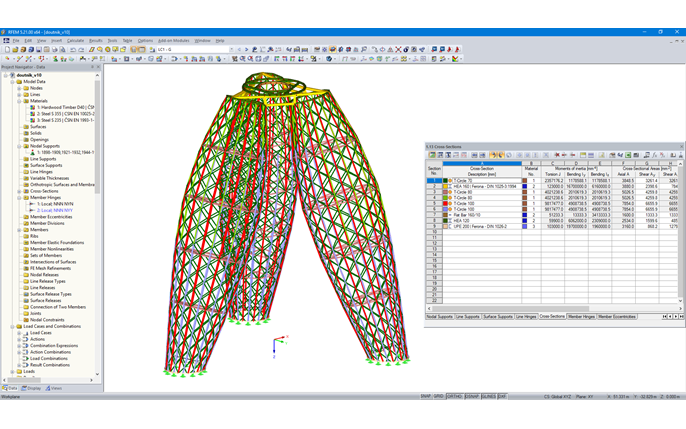Click the Print icon in the main toolbar
Screen dimensions: 686x429
click(x=55, y=49)
